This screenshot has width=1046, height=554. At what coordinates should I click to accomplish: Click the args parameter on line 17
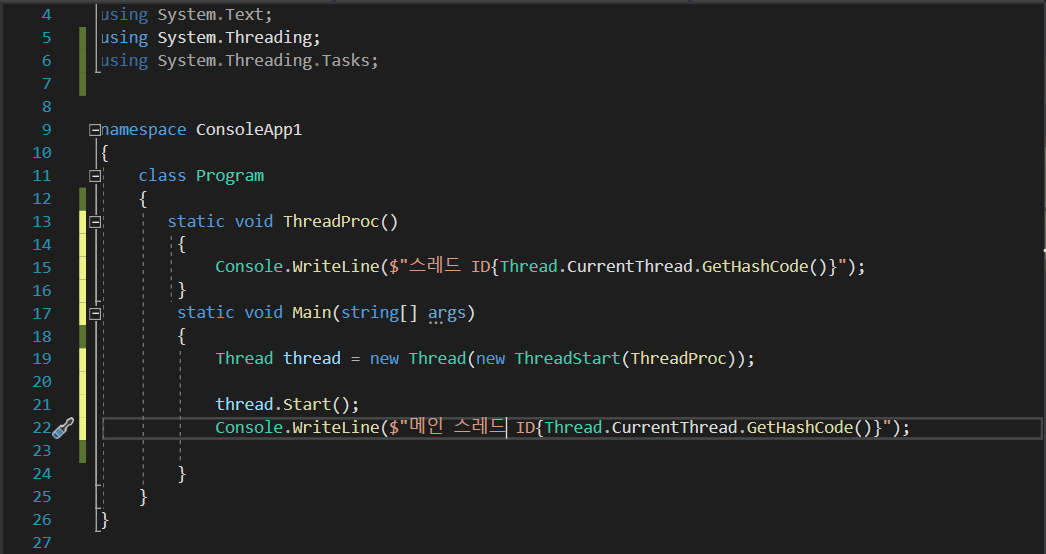[x=446, y=313]
